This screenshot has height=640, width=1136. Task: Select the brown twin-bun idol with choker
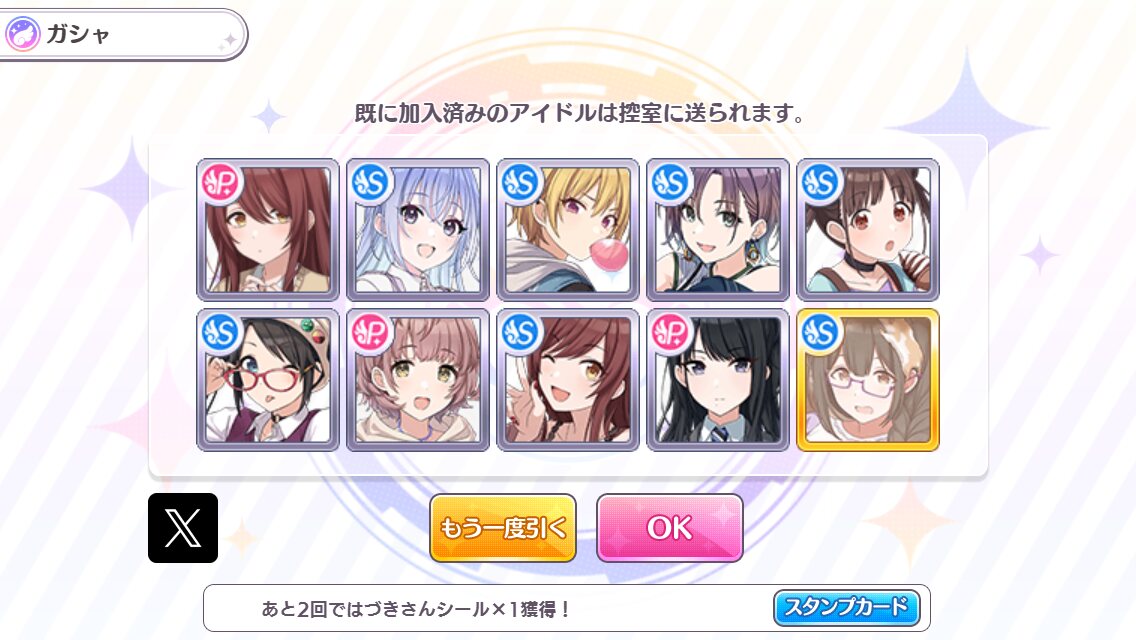pyautogui.click(x=868, y=230)
